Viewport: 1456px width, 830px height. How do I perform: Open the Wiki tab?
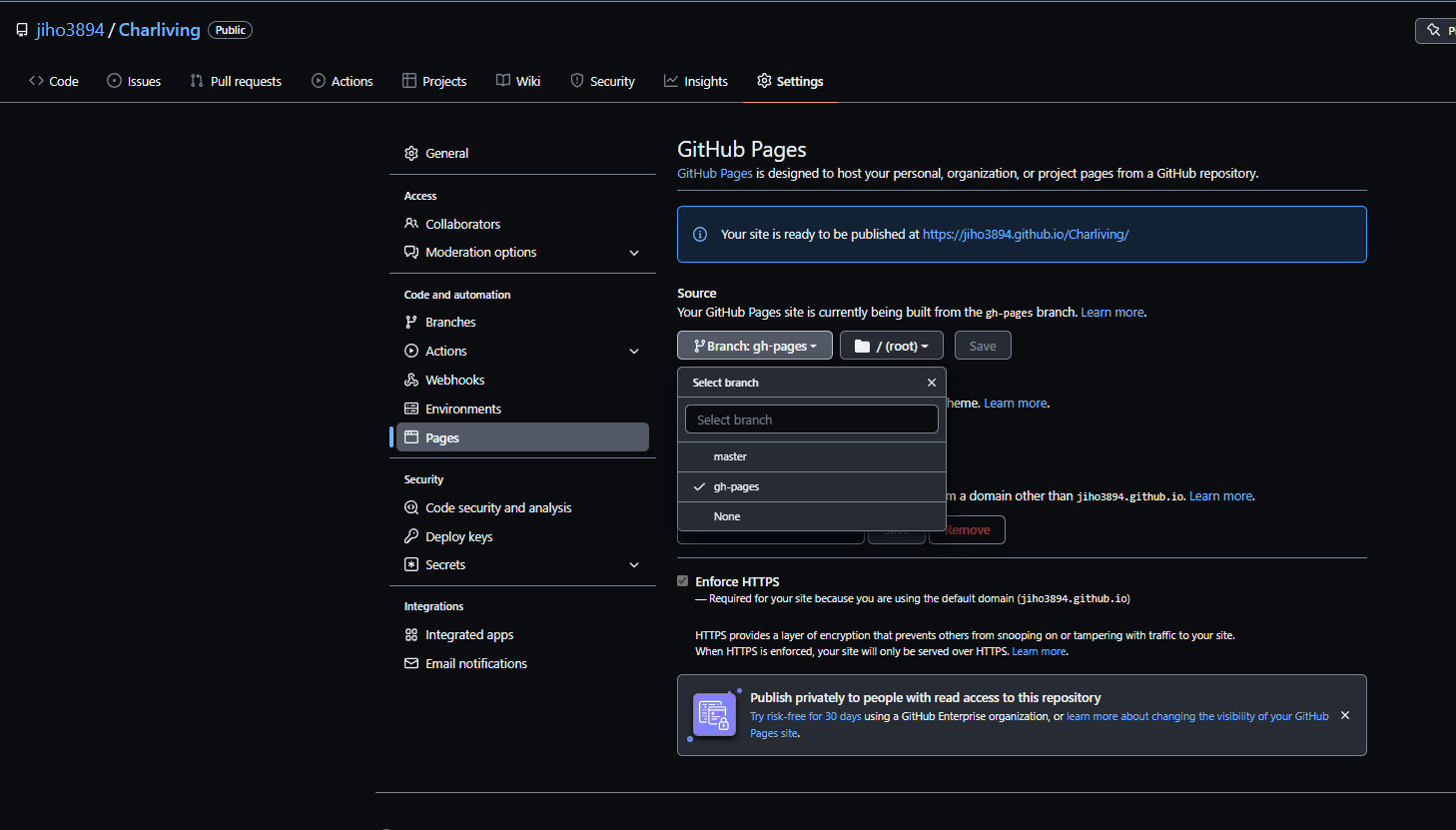tap(518, 81)
